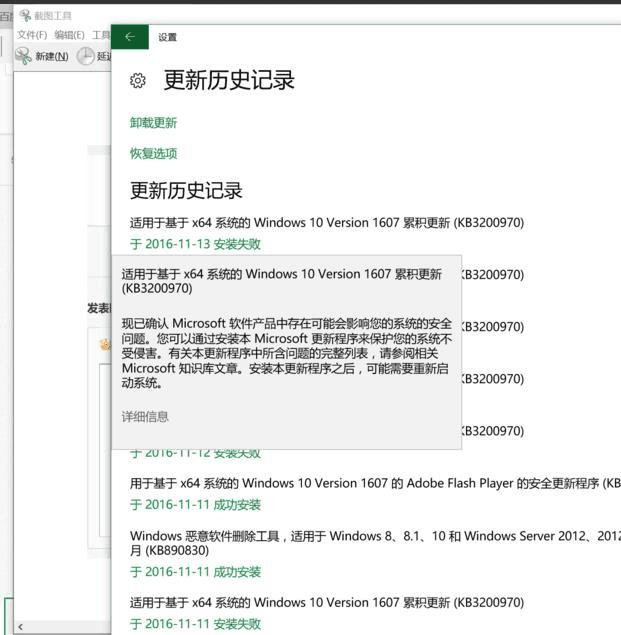Select the Windows 恶意软件删除工具 entry
This screenshot has height=635, width=621.
pos(375,543)
